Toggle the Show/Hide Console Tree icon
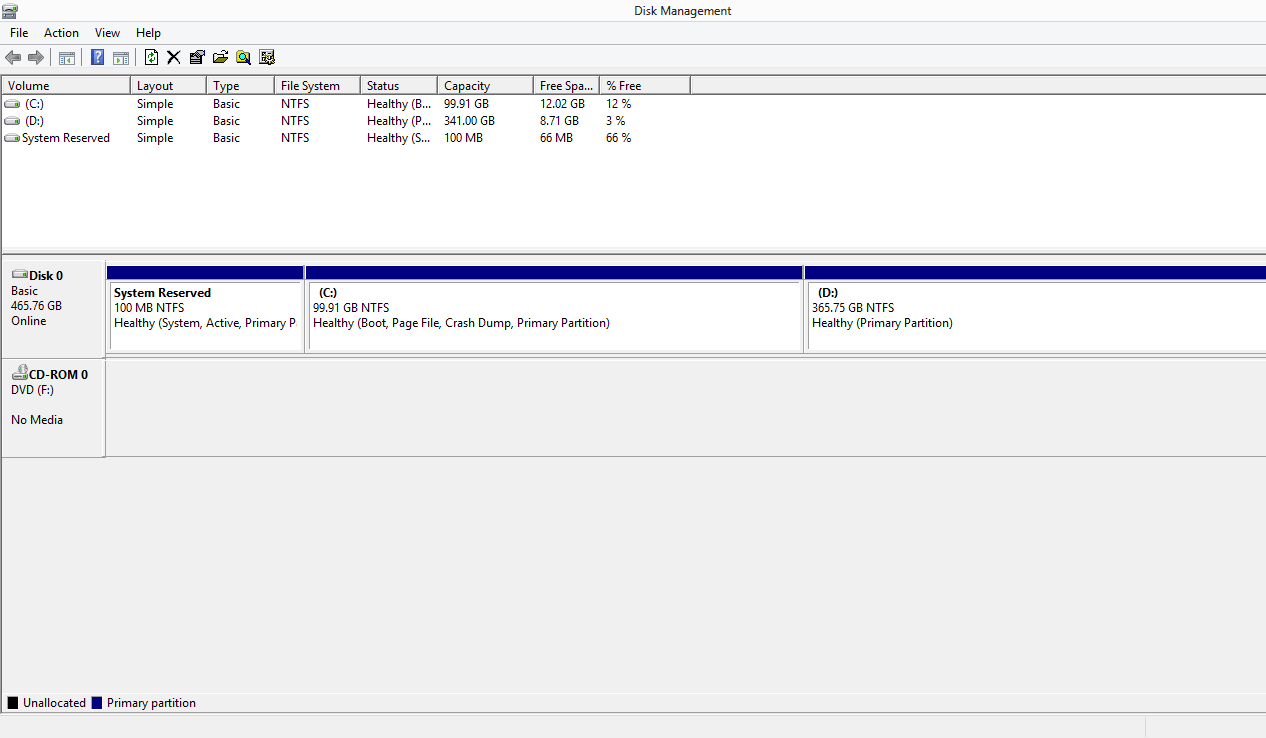The width and height of the screenshot is (1266, 738). pyautogui.click(x=67, y=57)
